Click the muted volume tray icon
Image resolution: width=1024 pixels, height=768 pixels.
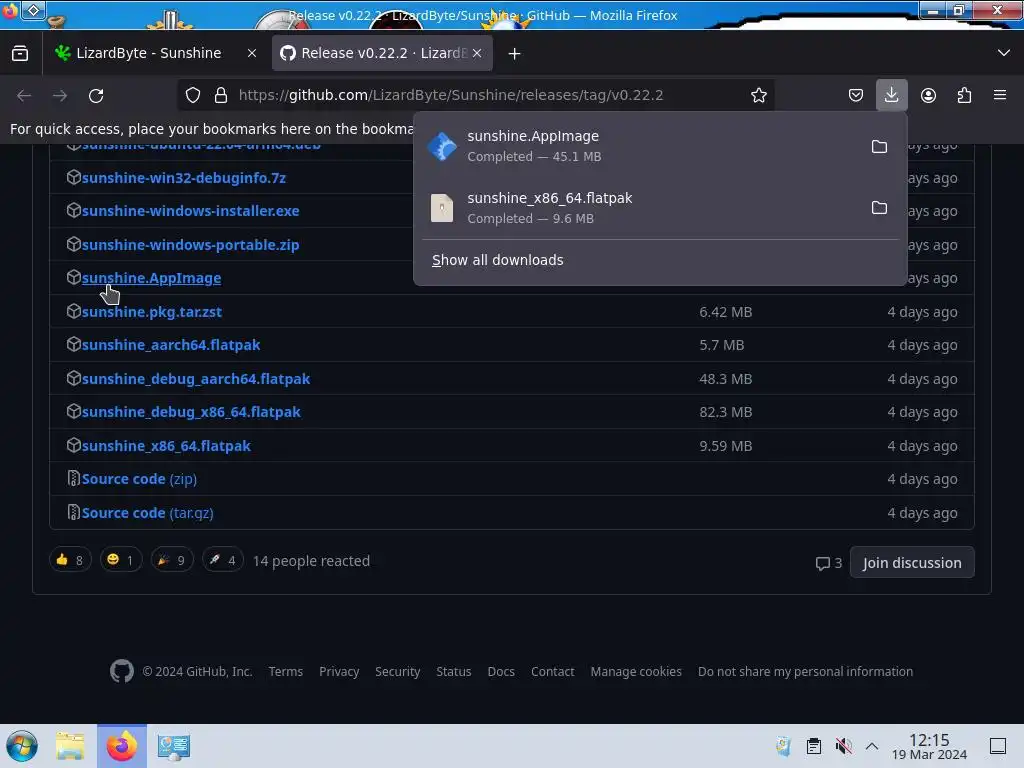[x=843, y=746]
